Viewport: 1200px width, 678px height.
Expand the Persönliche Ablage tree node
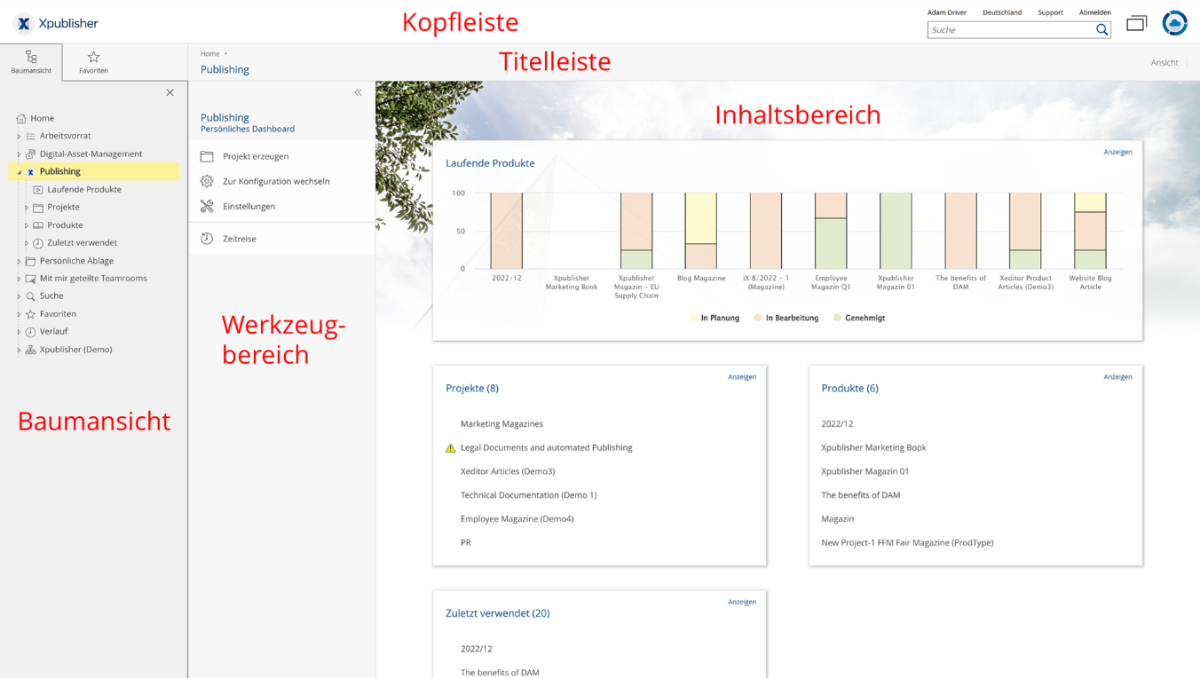point(19,261)
